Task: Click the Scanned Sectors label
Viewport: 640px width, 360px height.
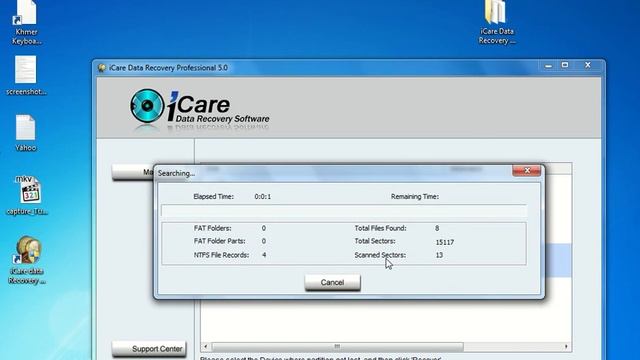Action: point(380,255)
